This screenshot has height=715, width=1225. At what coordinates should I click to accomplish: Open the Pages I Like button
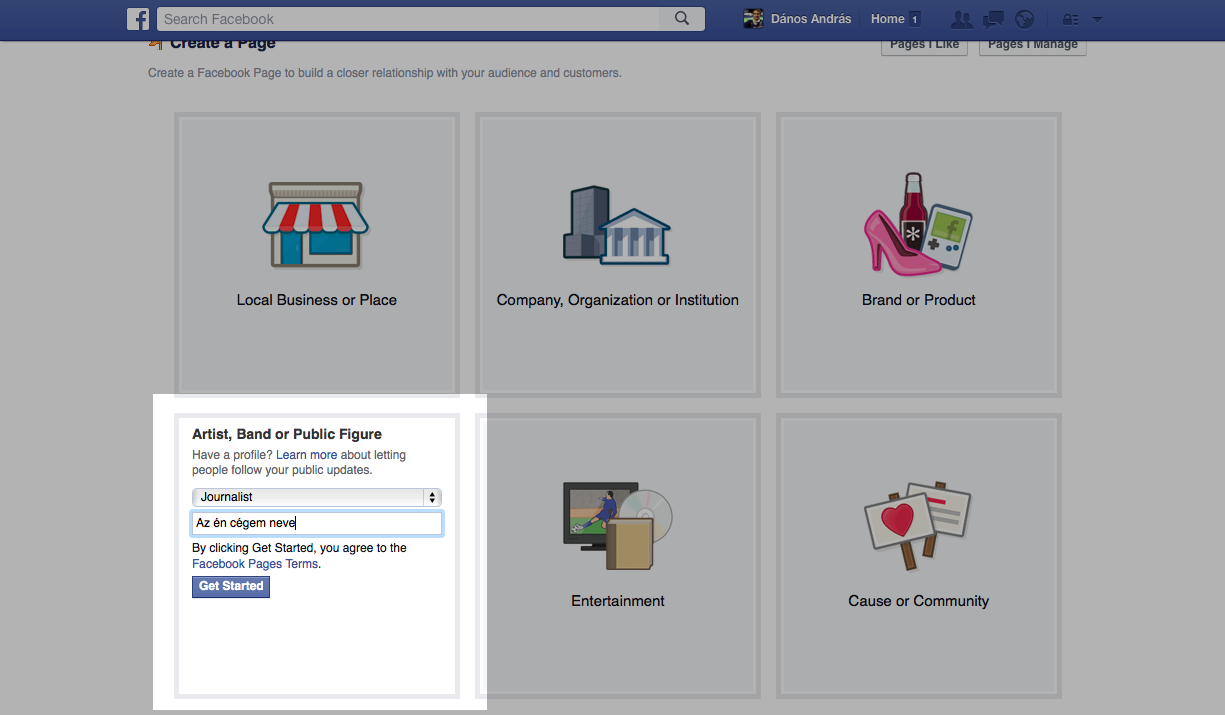coord(924,46)
